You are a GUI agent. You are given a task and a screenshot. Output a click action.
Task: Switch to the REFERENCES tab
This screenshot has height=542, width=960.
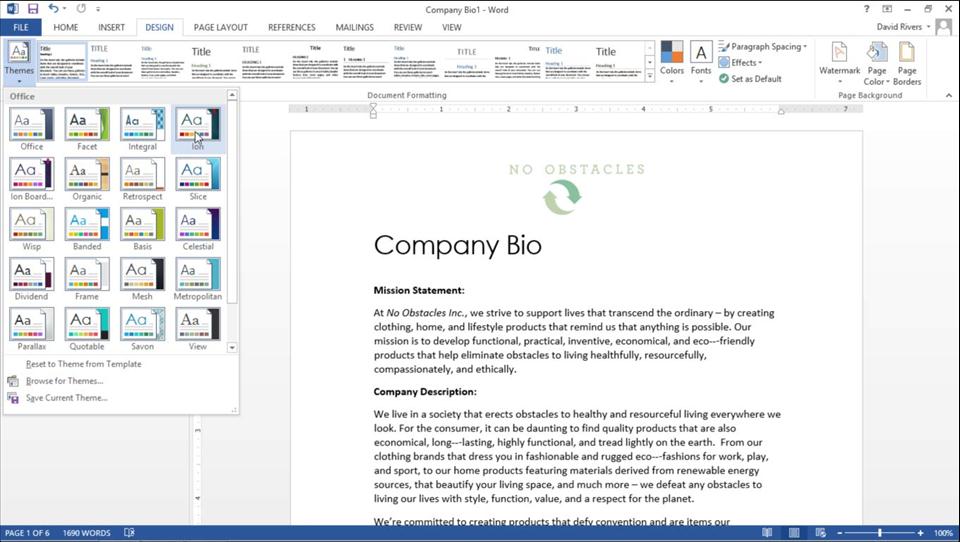(291, 28)
